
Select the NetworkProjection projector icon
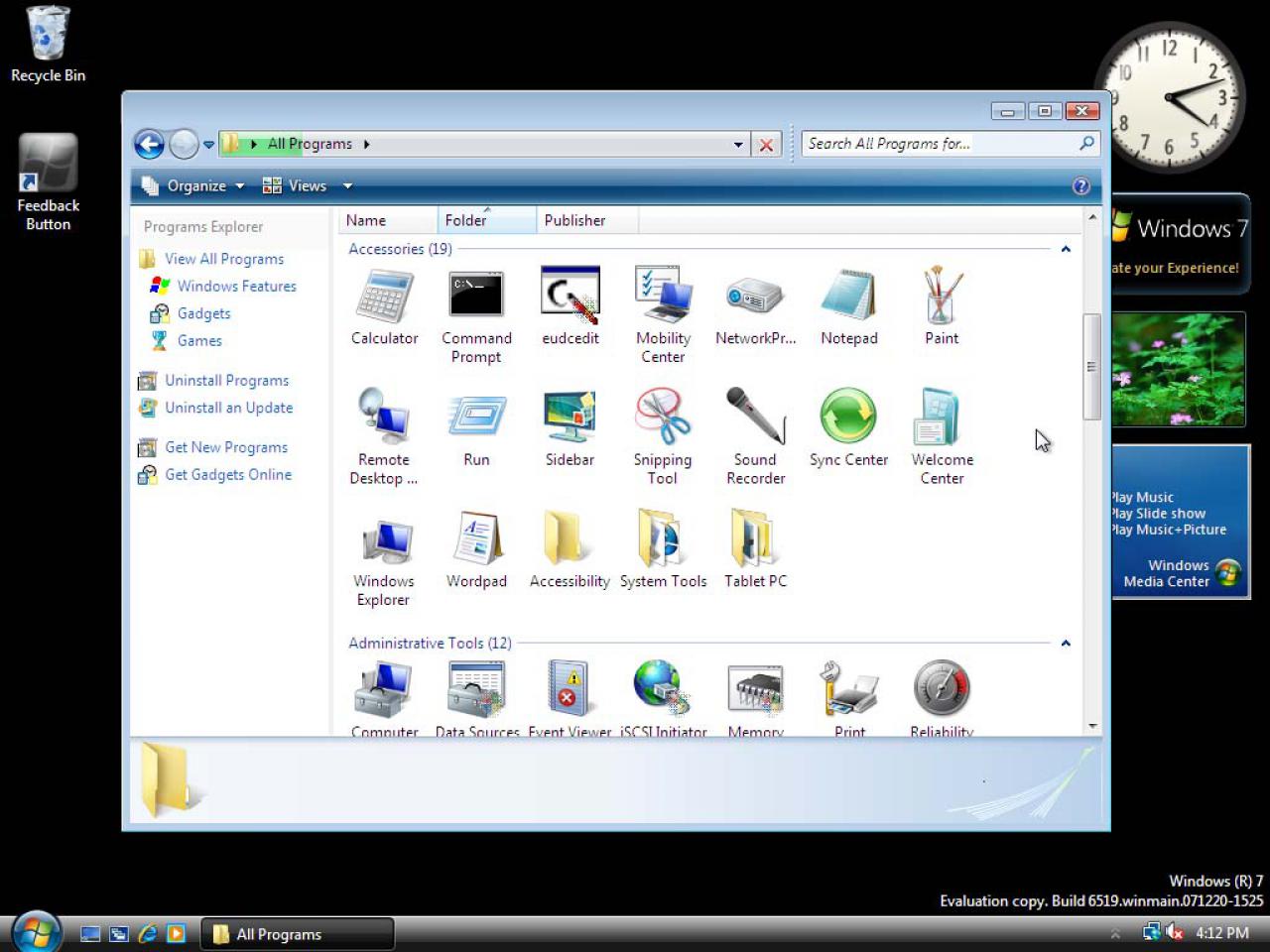755,296
